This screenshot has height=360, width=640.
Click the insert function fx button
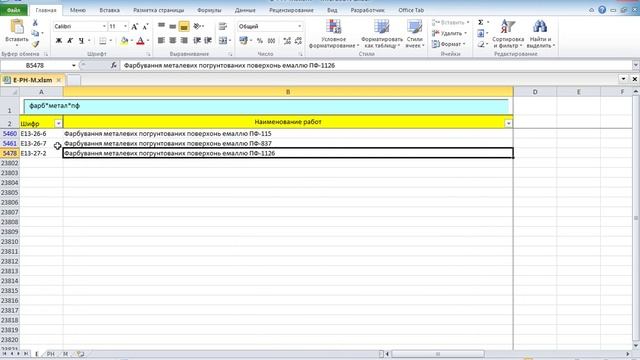click(x=113, y=65)
